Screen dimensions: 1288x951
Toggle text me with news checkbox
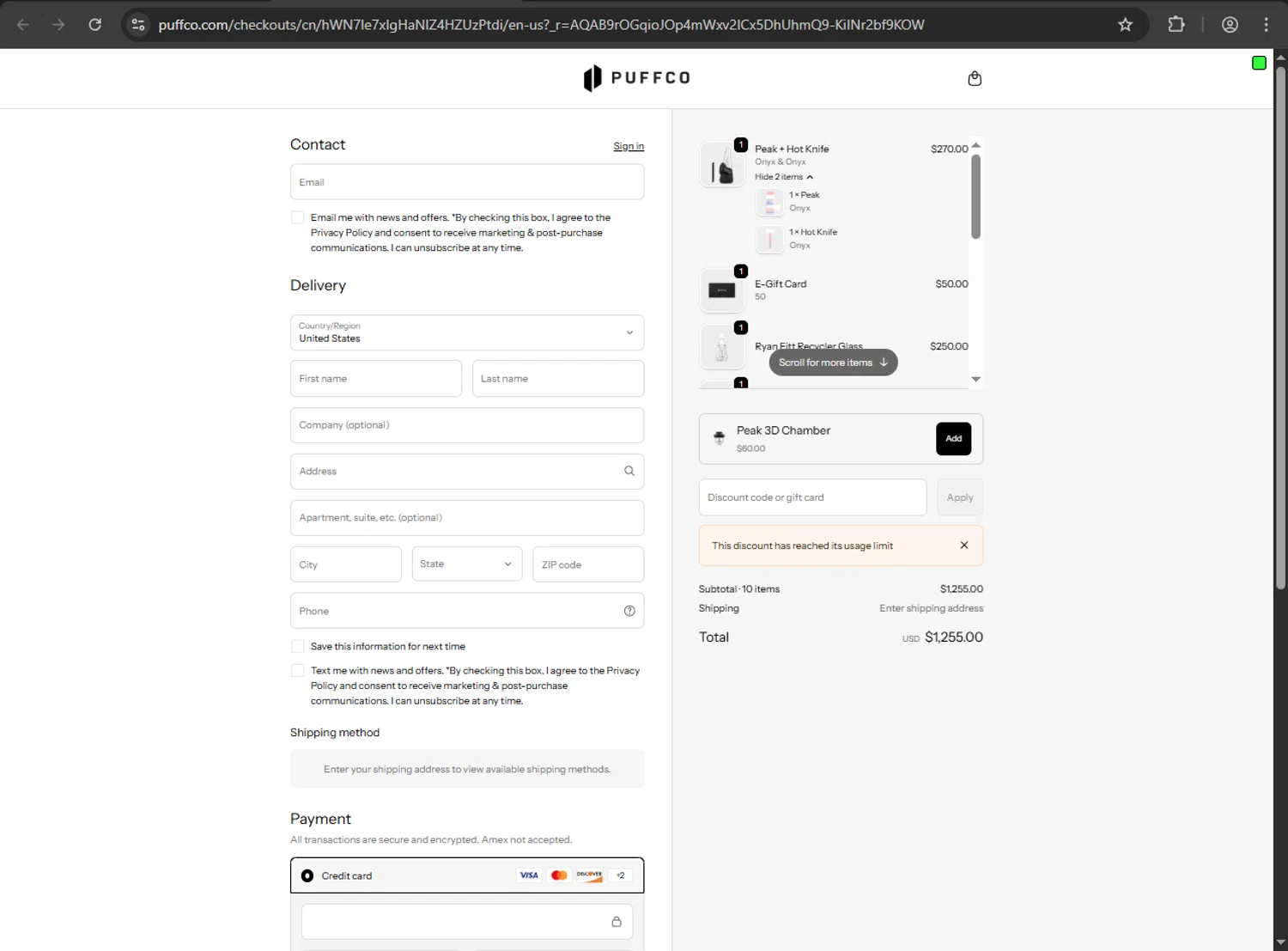298,670
